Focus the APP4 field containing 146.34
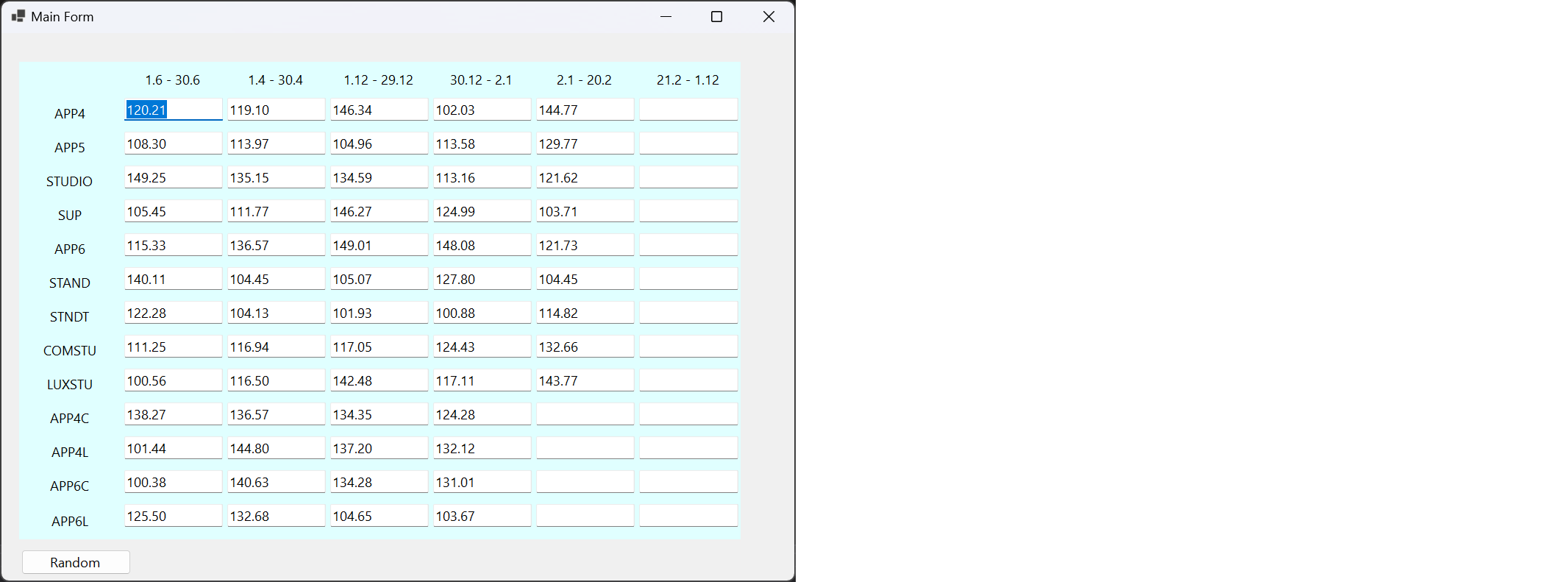Screen dimensions: 1568x582 click(x=379, y=110)
